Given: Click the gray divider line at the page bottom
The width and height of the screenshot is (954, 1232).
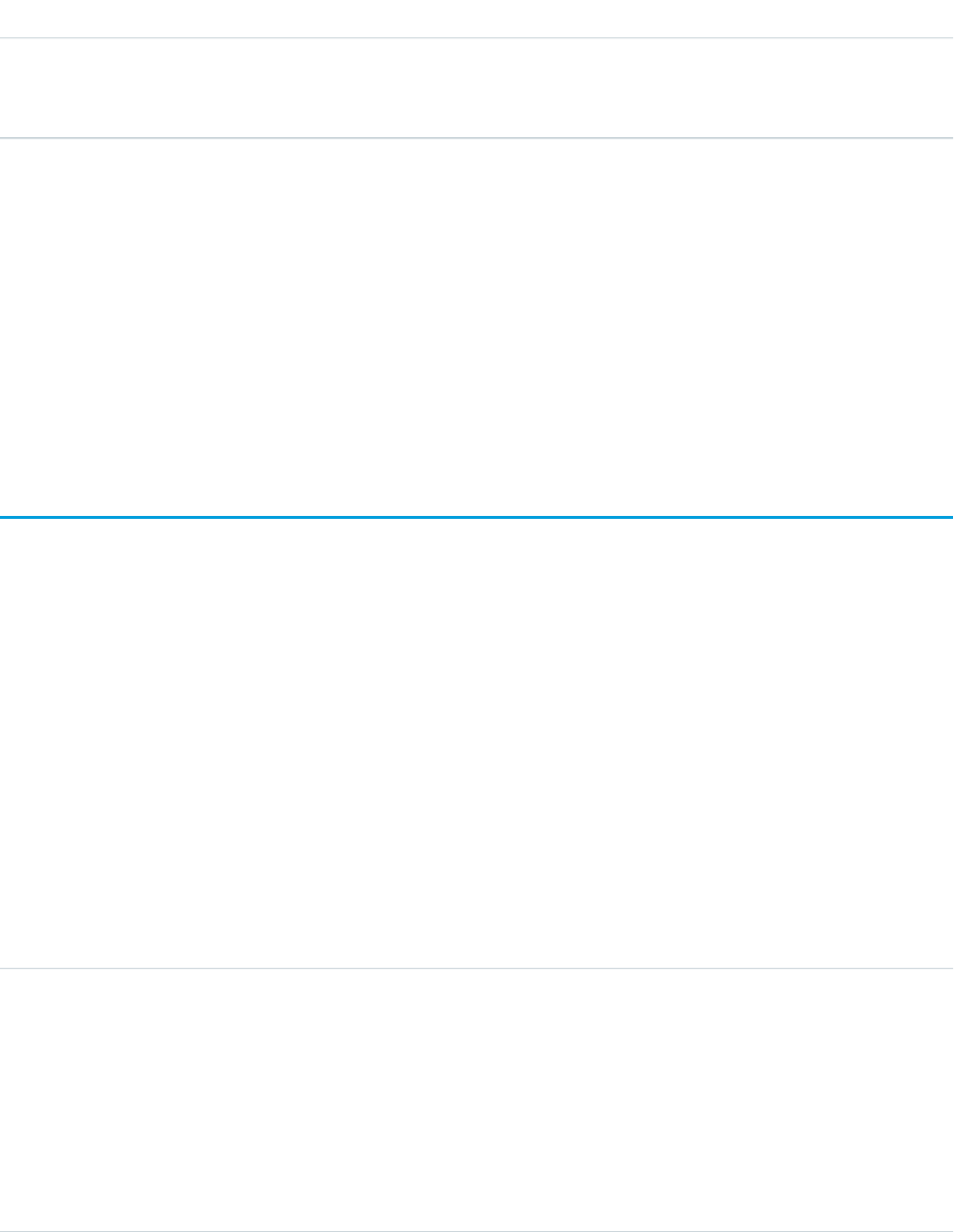Looking at the screenshot, I should [477, 1230].
